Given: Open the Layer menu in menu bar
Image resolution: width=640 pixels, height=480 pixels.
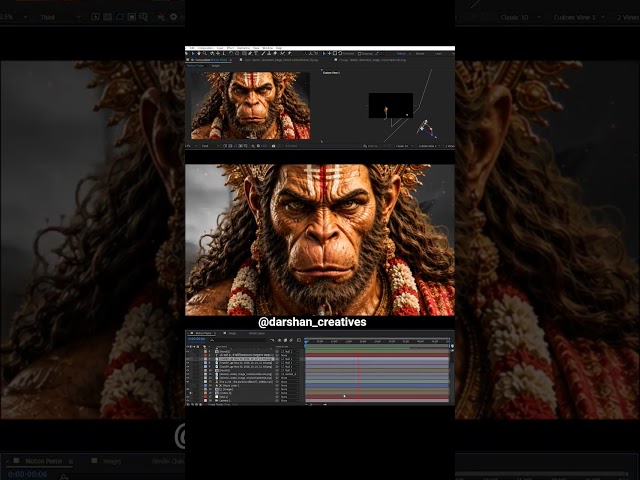Looking at the screenshot, I should 220,48.
